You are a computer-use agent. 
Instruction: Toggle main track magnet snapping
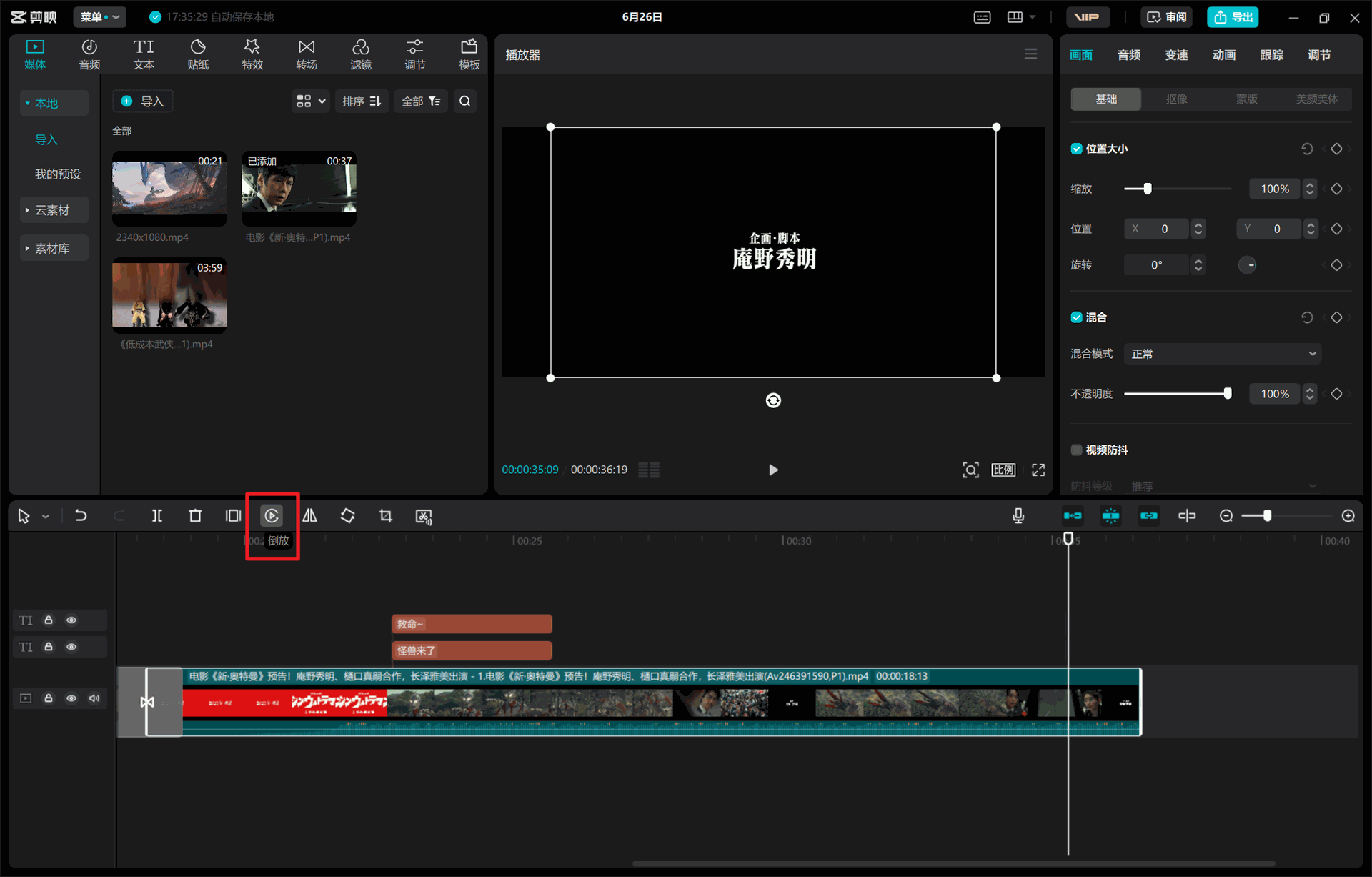1073,515
